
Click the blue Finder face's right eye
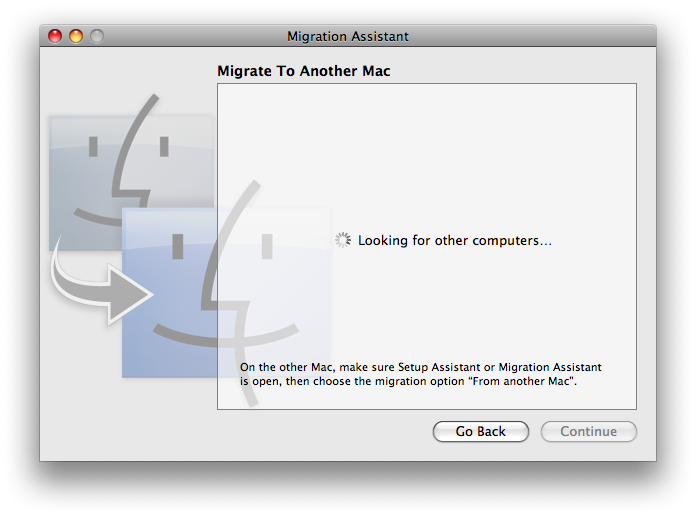pos(267,246)
